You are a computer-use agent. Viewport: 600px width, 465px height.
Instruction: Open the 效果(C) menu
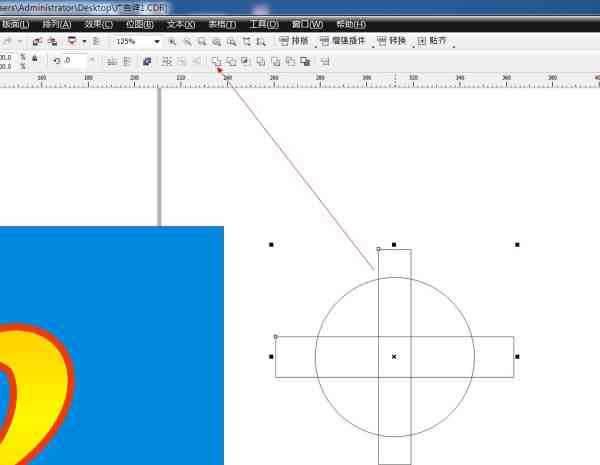pos(98,24)
